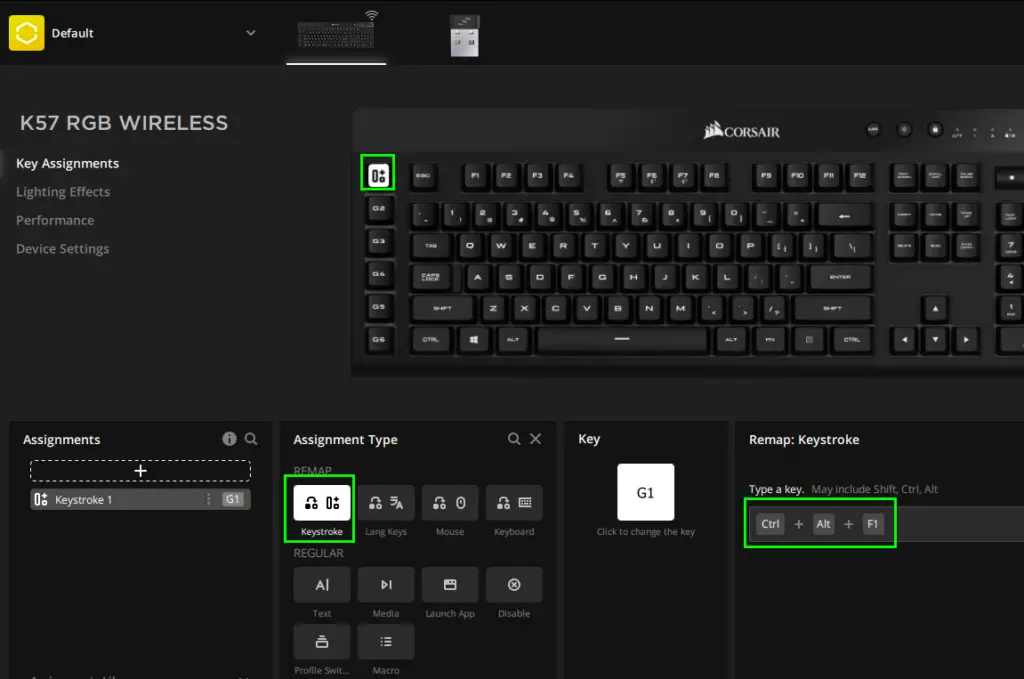Select the up arrow key

tap(935, 308)
